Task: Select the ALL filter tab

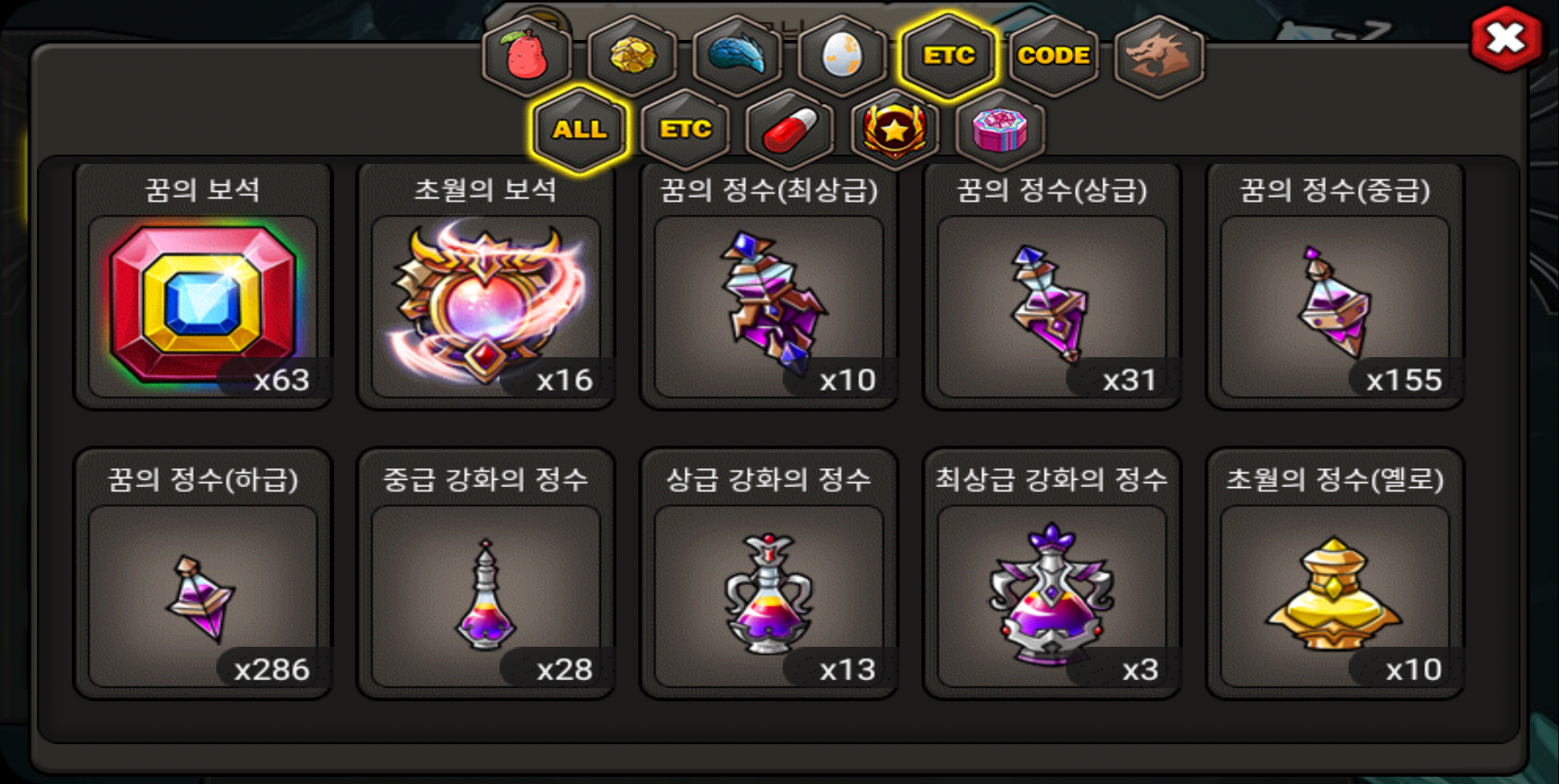Action: [579, 130]
